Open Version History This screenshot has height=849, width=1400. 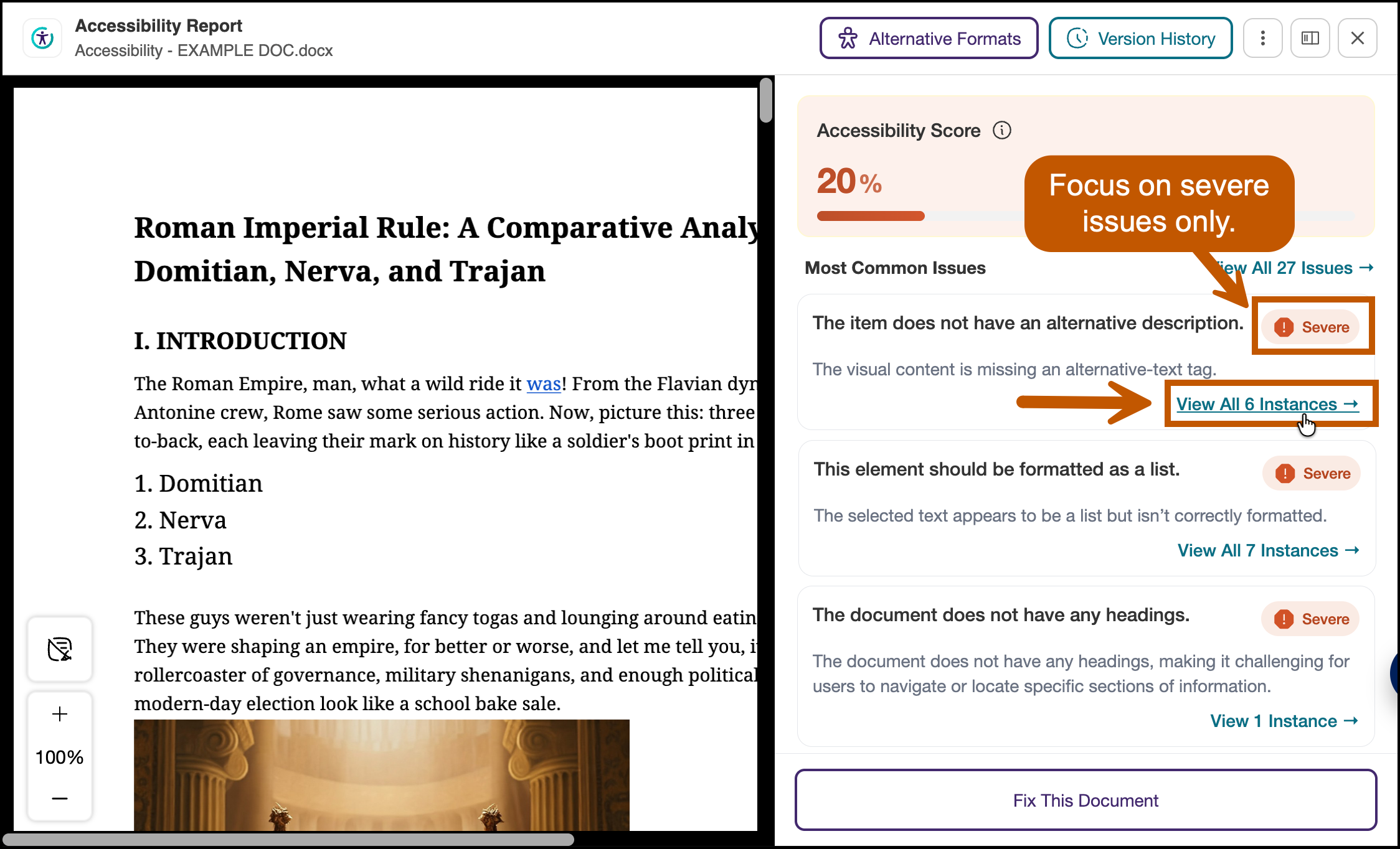point(1140,38)
